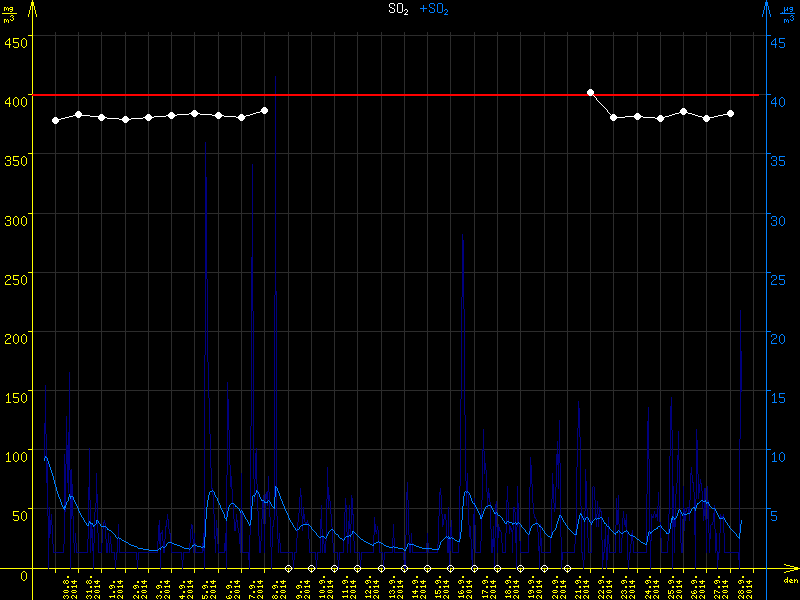Click the 200 label on left axis

coord(15,337)
